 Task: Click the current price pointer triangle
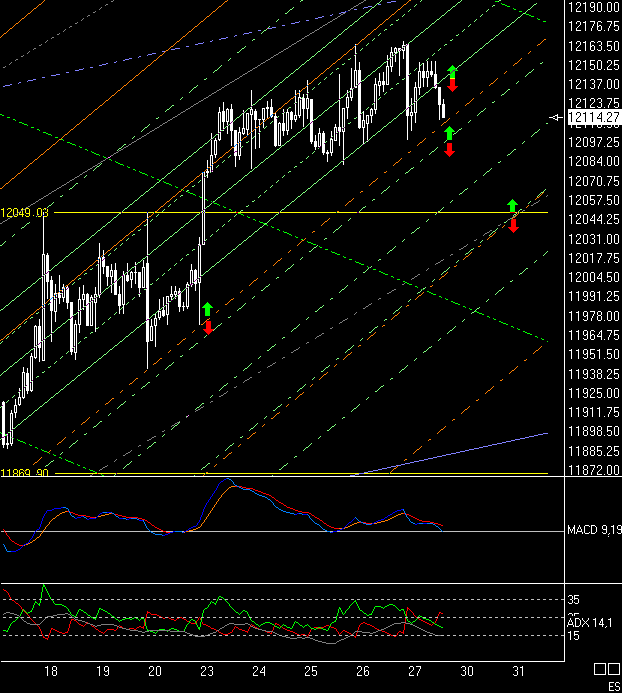tap(556, 118)
